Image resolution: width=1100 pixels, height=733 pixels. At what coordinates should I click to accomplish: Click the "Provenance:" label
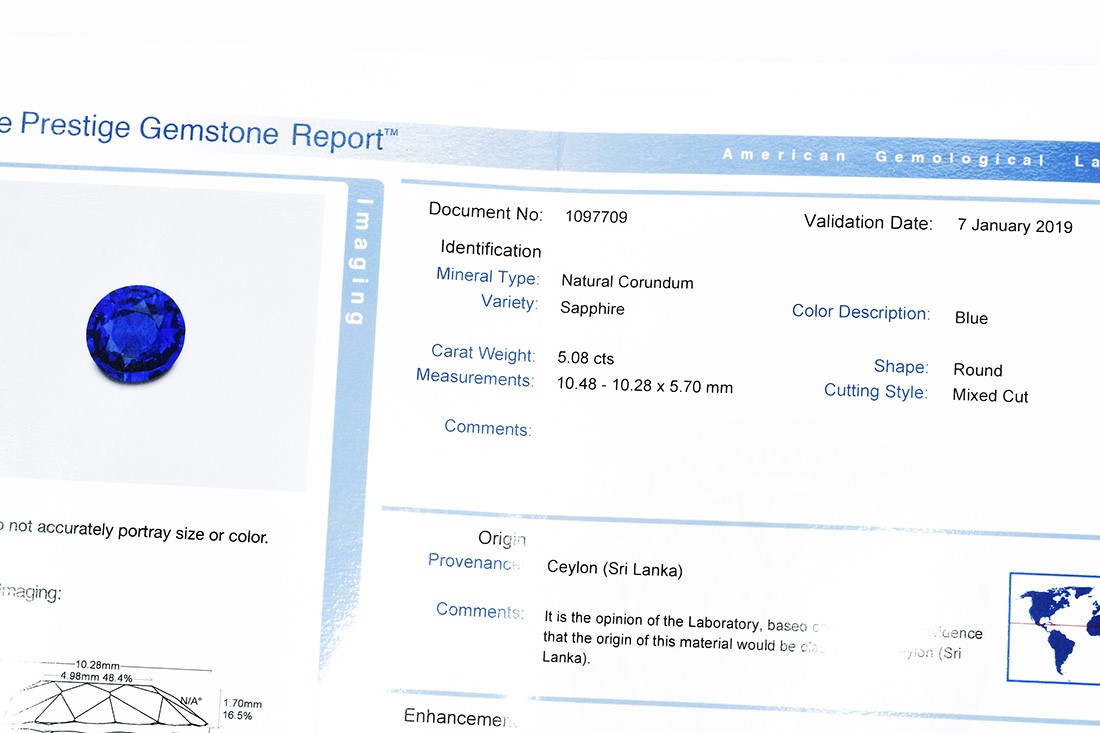coord(474,562)
